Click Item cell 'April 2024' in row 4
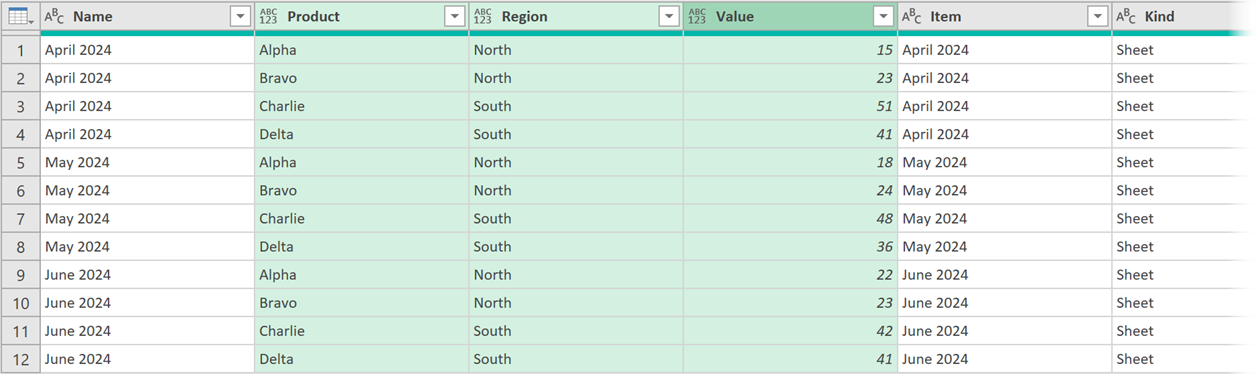The height and width of the screenshot is (374, 1258). coord(1005,134)
